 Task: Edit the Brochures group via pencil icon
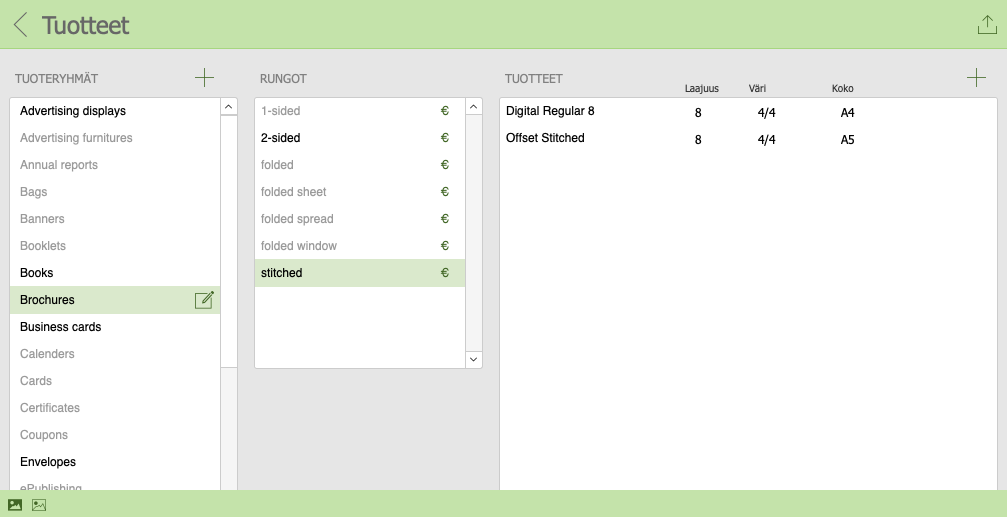204,300
